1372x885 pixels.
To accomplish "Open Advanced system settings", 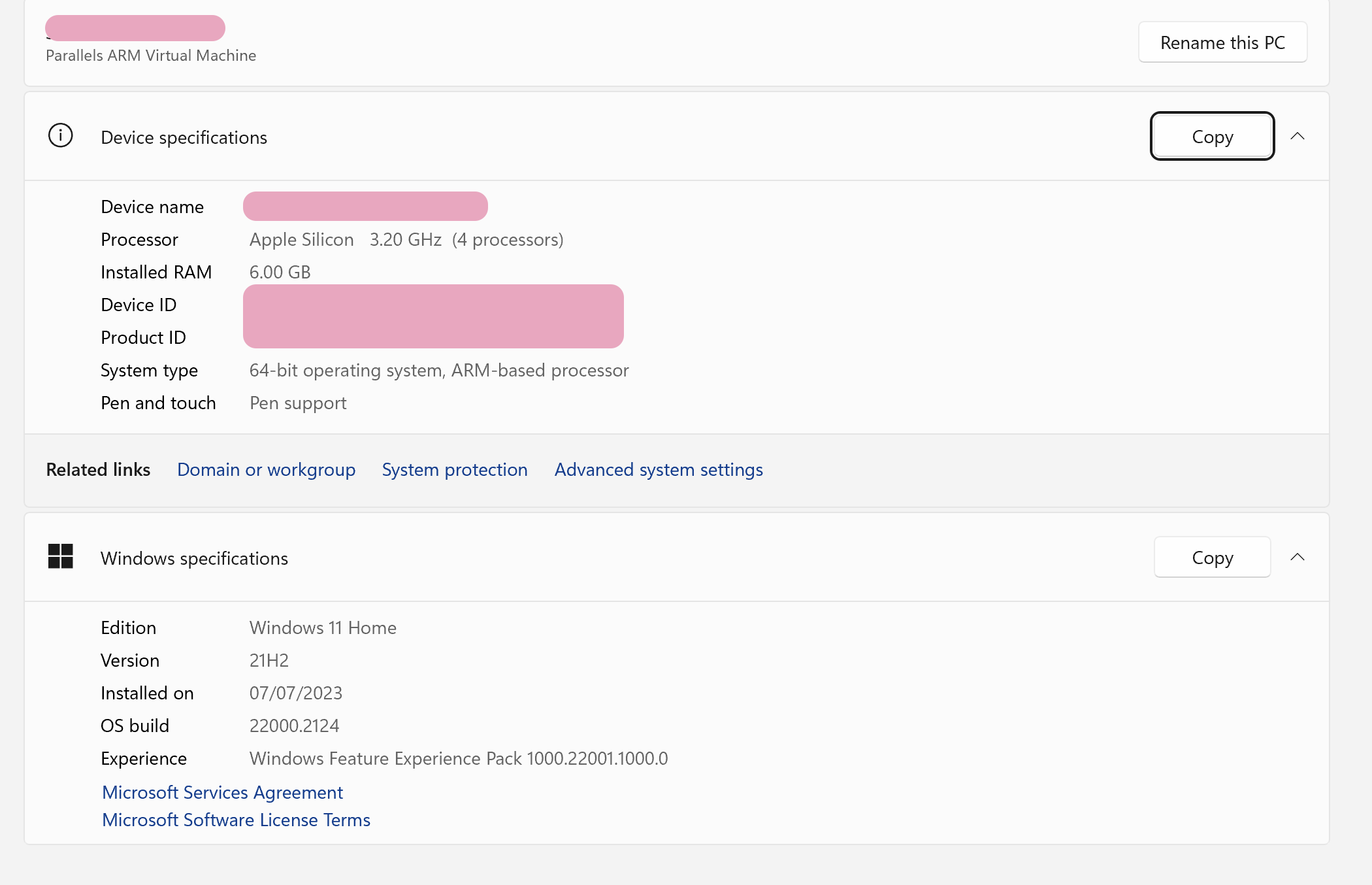I will point(658,469).
